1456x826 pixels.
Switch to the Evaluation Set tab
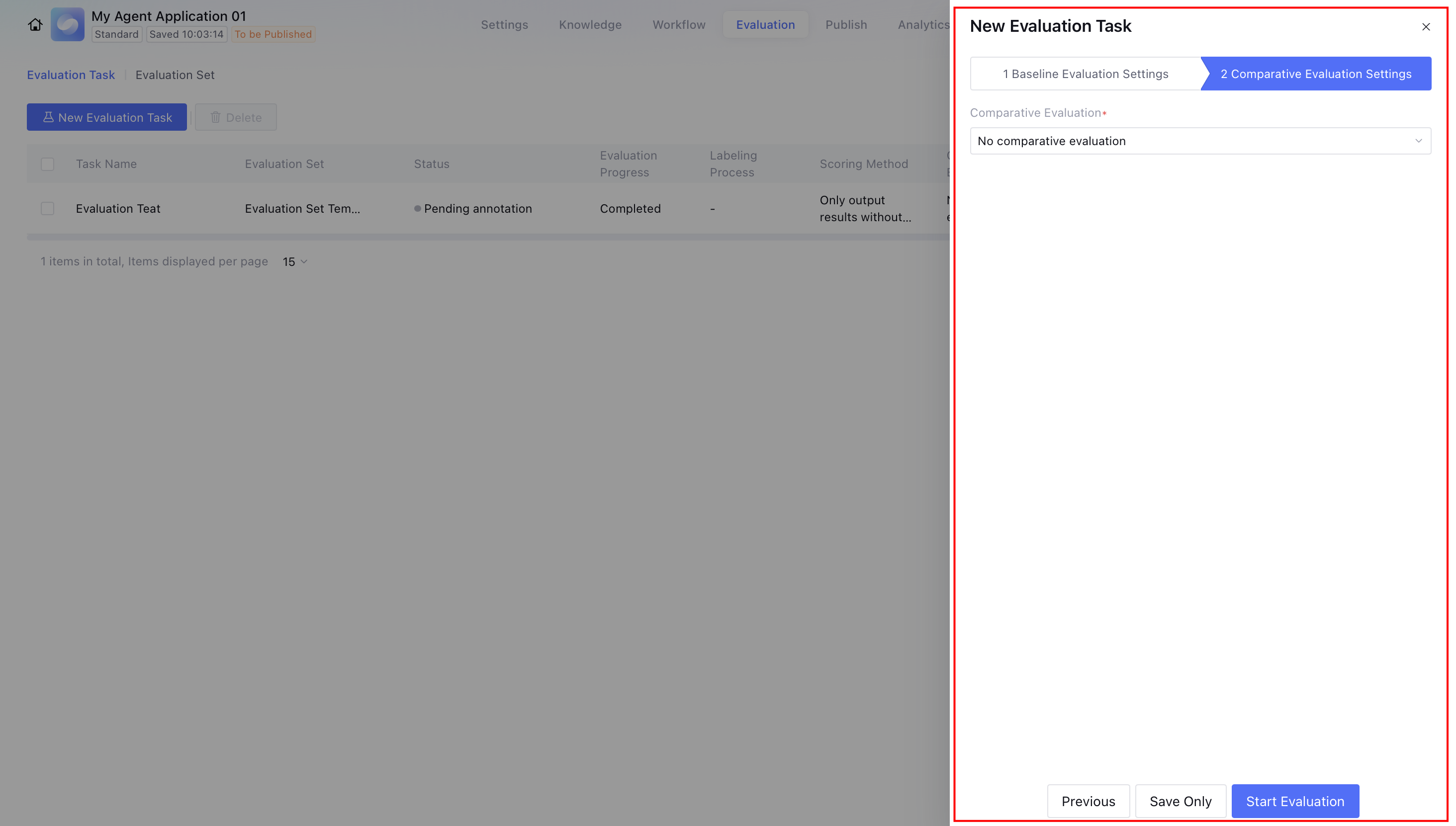tap(175, 75)
